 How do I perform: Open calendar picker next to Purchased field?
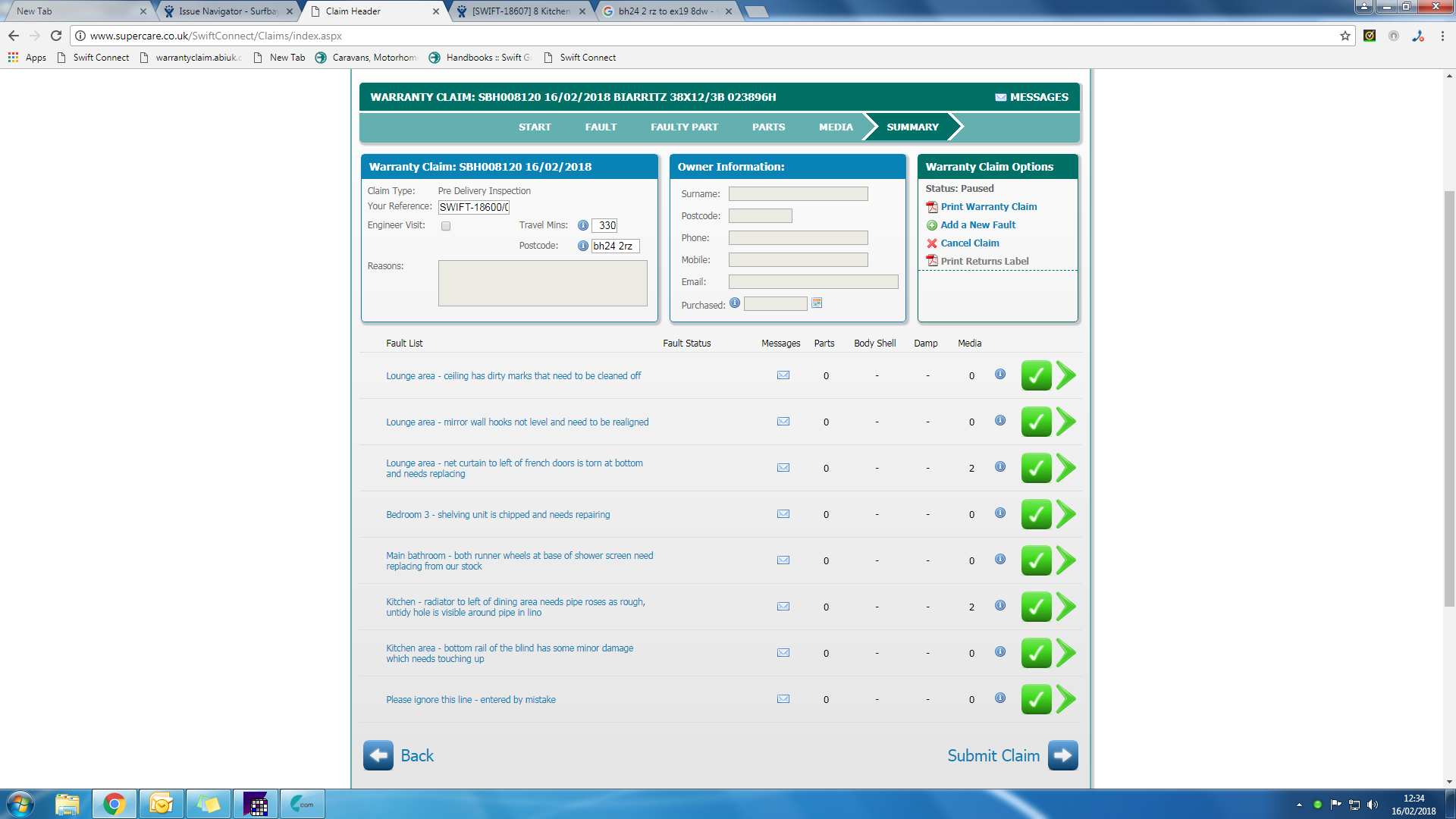tap(817, 303)
